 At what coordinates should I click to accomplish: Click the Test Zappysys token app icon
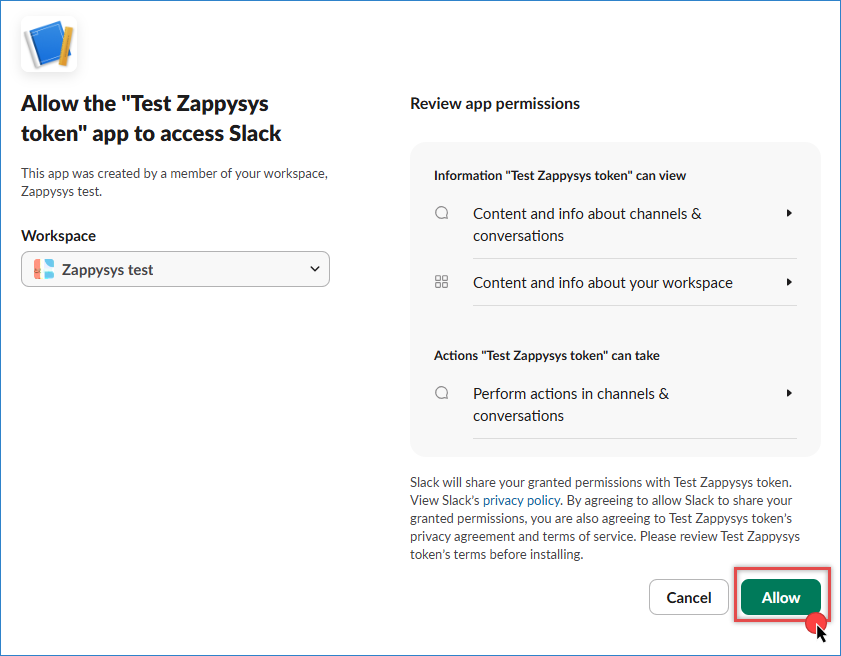(49, 43)
